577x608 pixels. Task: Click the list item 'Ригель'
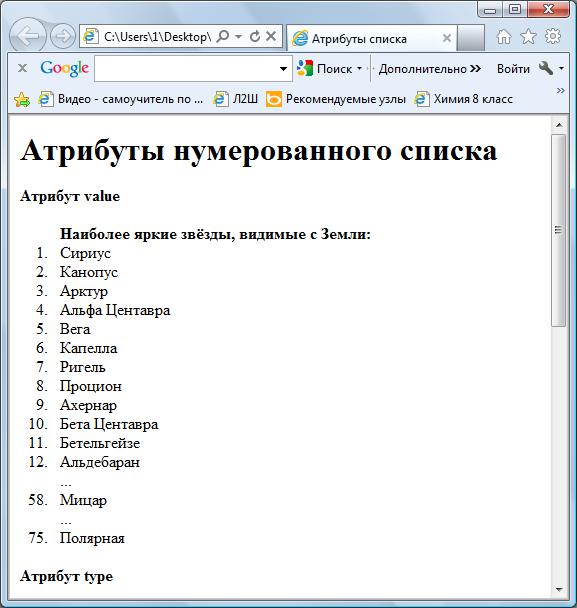[x=83, y=367]
